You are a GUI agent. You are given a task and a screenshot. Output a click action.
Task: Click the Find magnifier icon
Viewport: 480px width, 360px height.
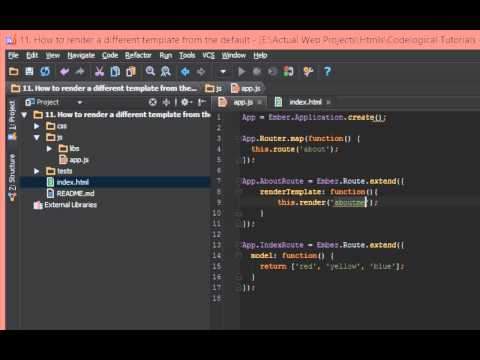point(150,71)
